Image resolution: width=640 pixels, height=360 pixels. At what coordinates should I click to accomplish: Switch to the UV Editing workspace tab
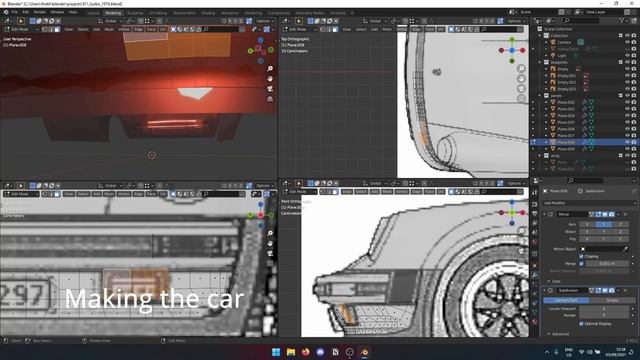point(158,13)
